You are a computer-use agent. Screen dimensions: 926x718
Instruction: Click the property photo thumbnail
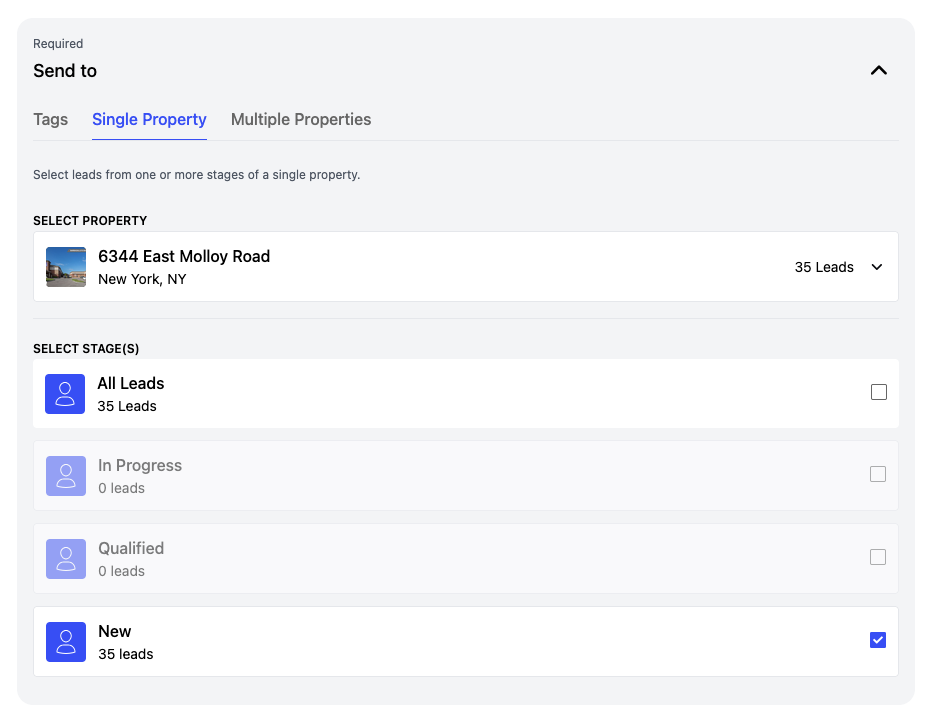click(66, 267)
